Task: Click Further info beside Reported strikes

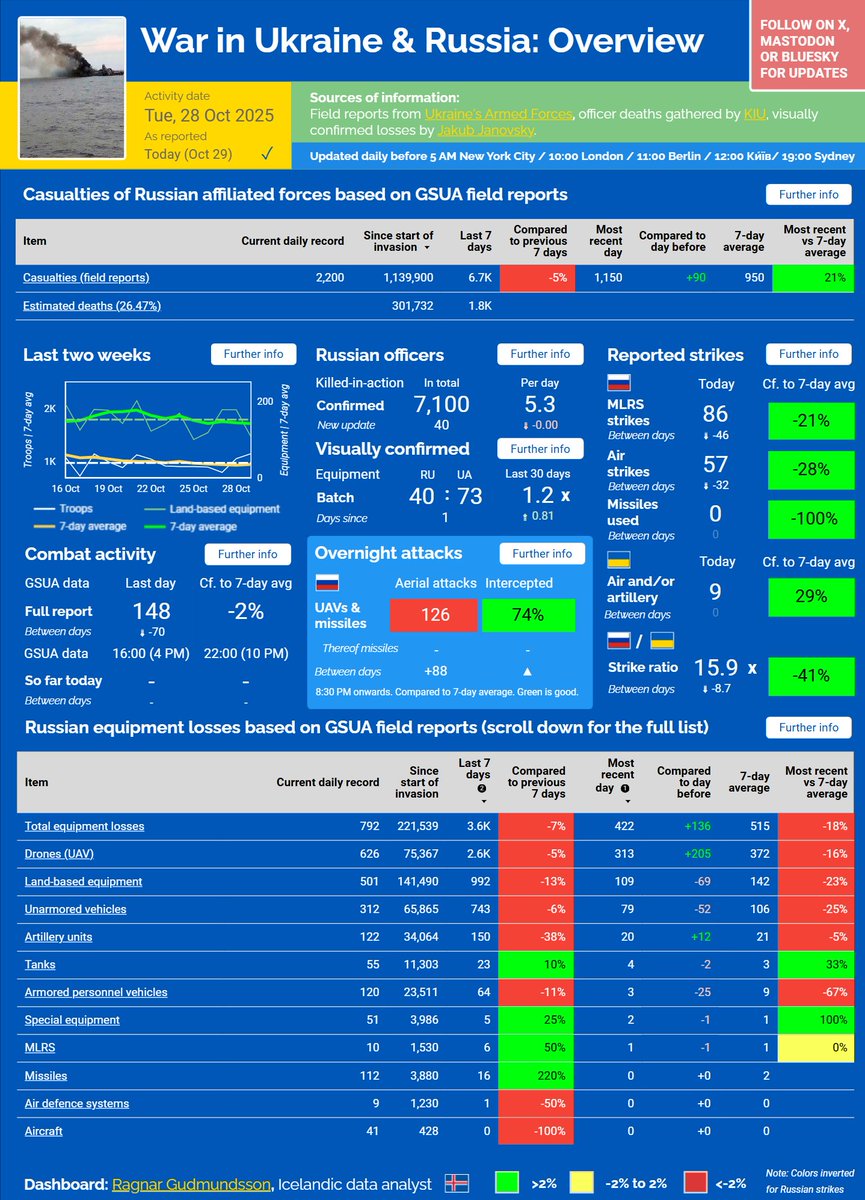Action: 808,354
